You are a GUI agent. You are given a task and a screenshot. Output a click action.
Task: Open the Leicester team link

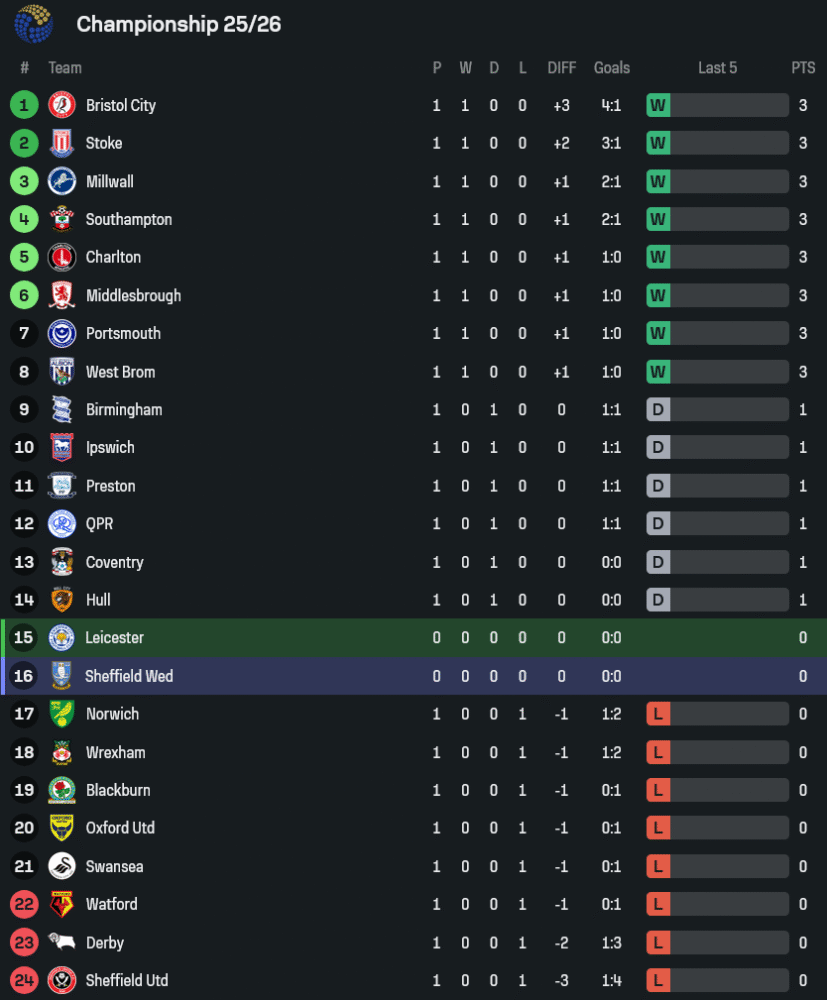point(115,638)
